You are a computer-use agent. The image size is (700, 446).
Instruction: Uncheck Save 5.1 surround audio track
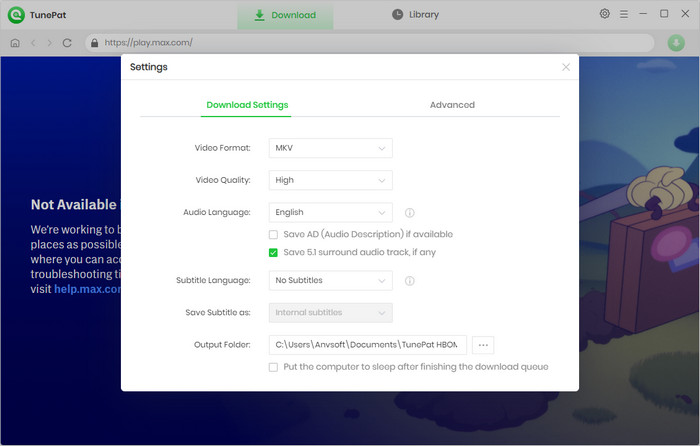273,253
